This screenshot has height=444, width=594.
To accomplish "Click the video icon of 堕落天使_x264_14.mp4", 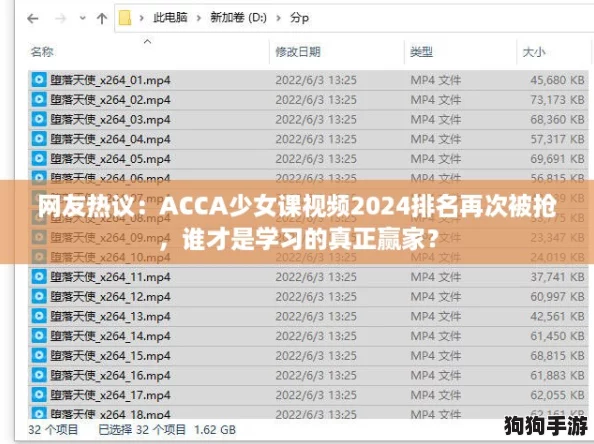I will tap(39, 336).
